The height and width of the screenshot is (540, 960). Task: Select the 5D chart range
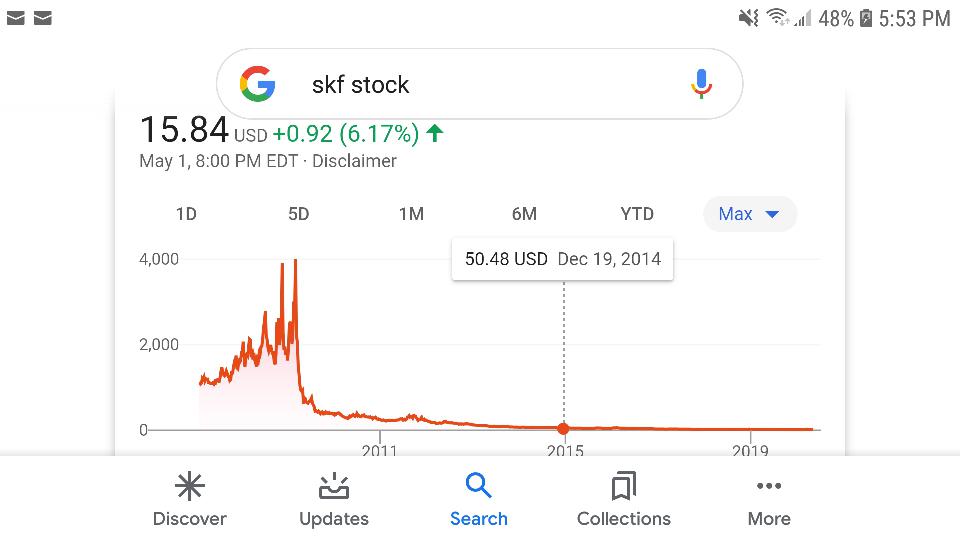[298, 214]
